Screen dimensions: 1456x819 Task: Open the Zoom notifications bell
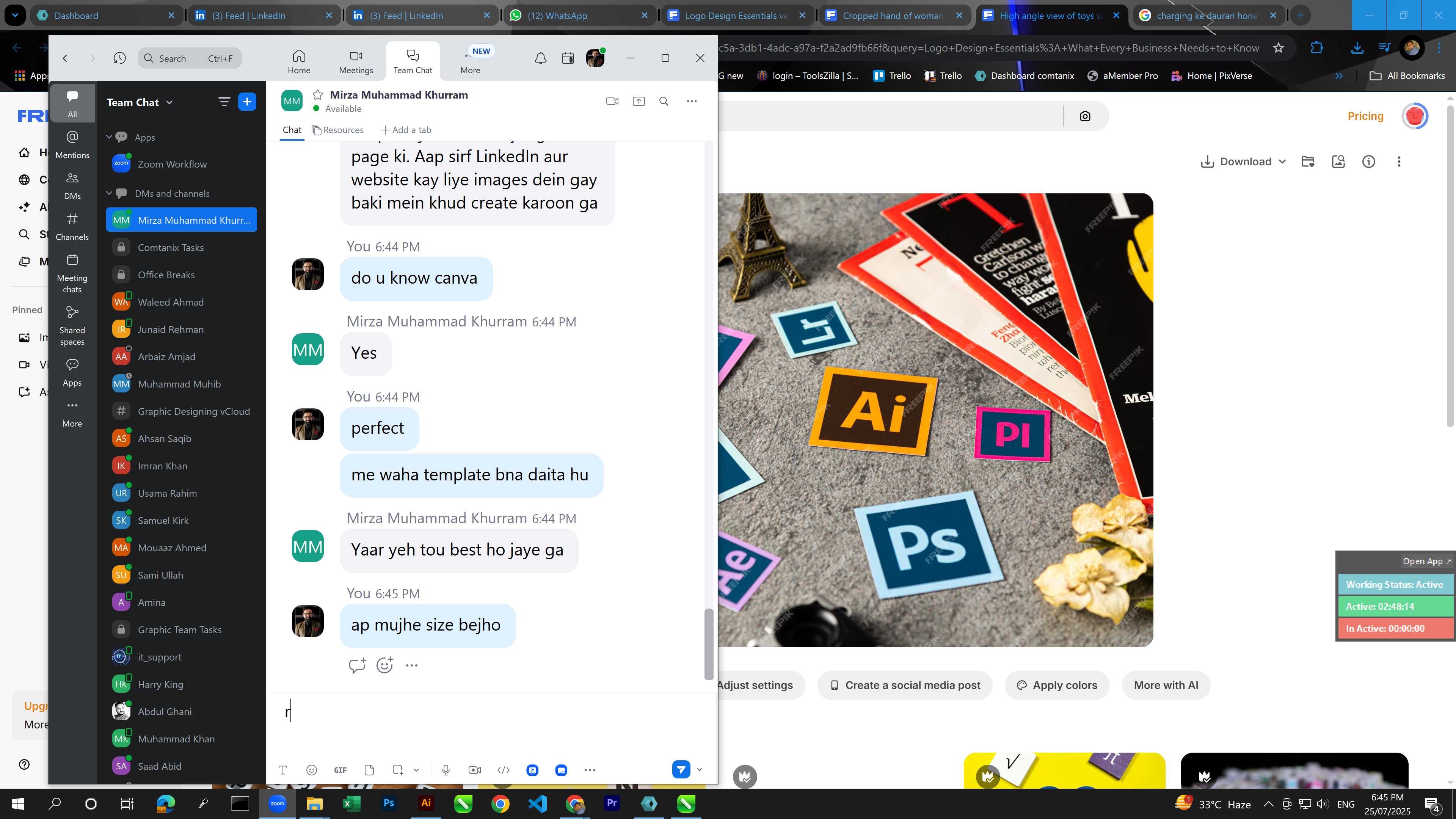coord(540,58)
